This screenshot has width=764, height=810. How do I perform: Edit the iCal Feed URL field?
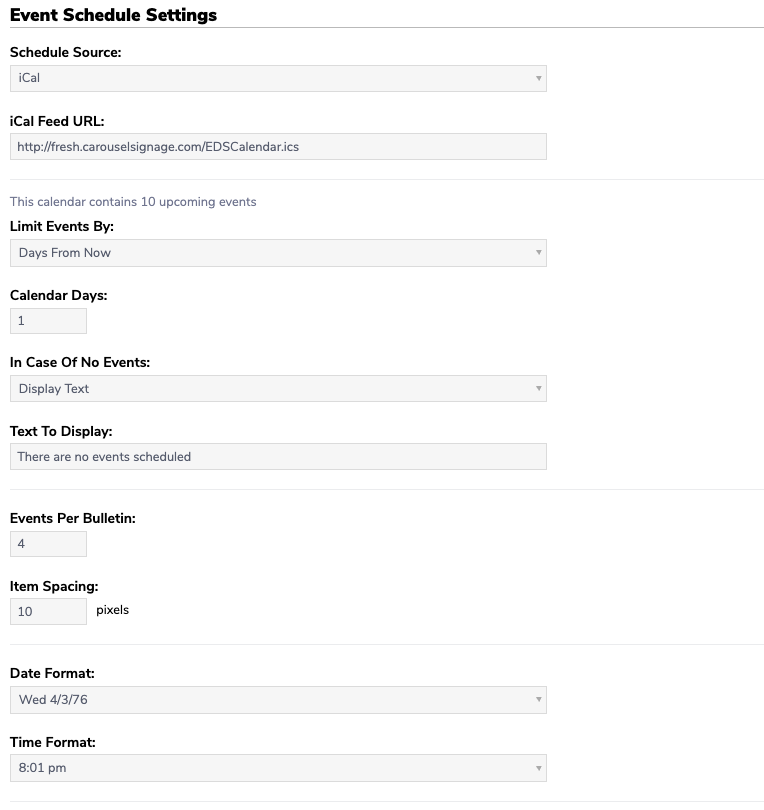pos(278,147)
